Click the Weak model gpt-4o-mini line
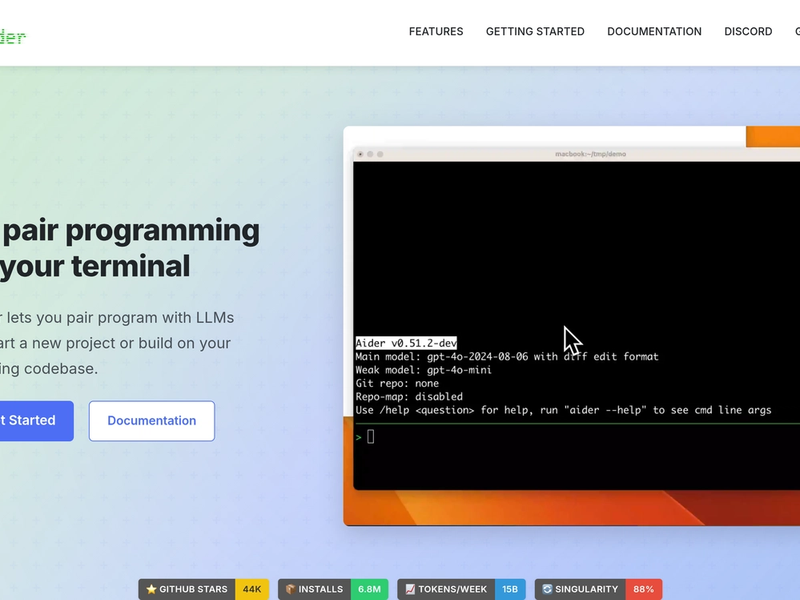This screenshot has height=600, width=800. [x=423, y=370]
